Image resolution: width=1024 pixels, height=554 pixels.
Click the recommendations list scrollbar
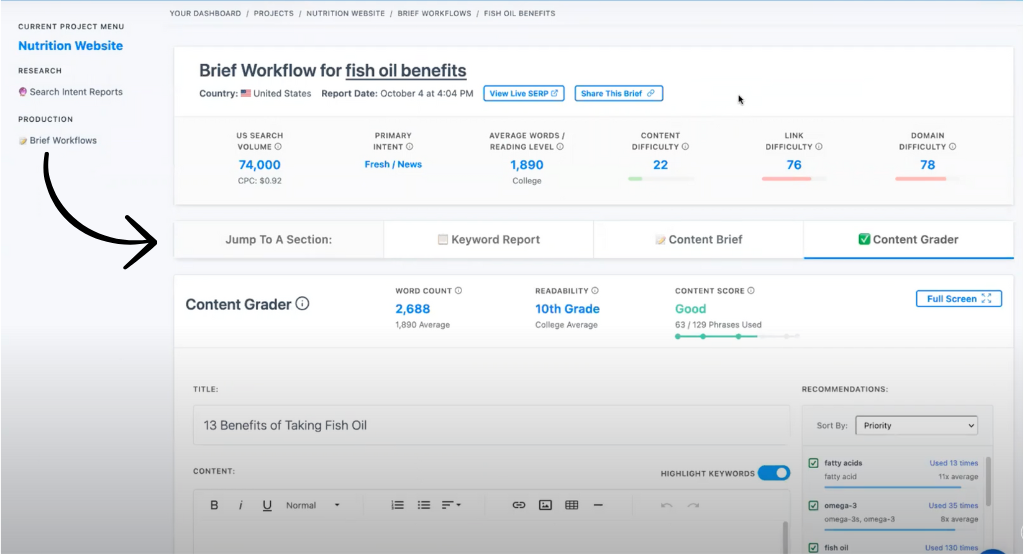coord(988,481)
